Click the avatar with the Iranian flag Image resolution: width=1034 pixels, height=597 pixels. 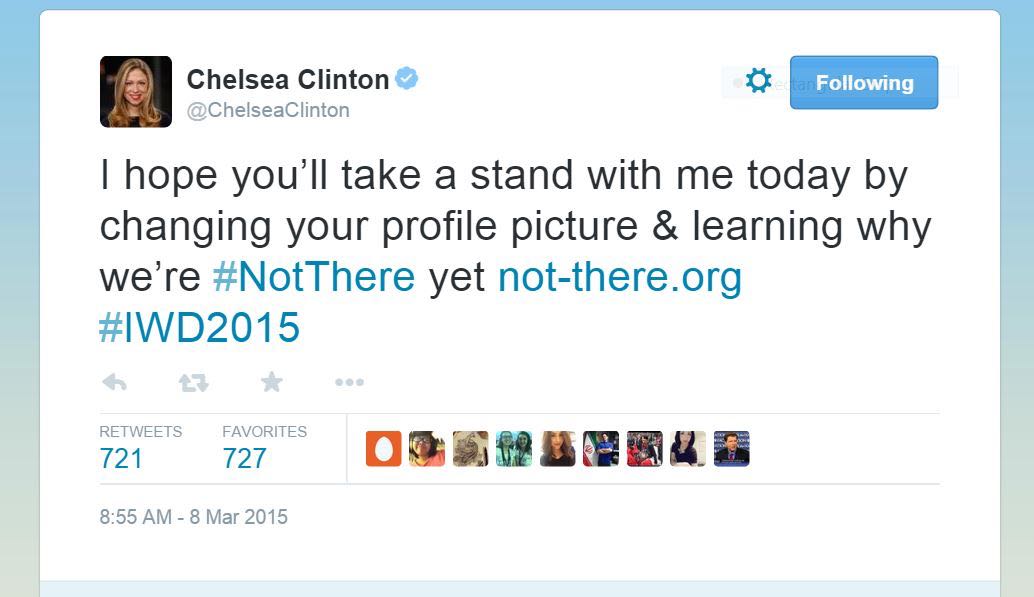coord(601,449)
